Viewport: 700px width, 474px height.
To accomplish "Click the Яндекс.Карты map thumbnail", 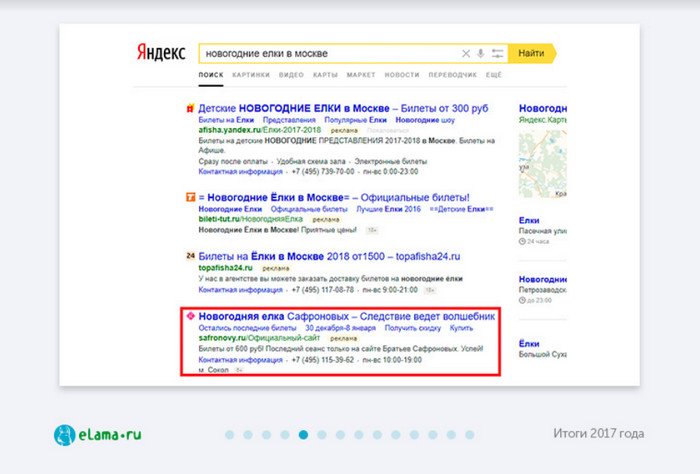I will click(542, 164).
